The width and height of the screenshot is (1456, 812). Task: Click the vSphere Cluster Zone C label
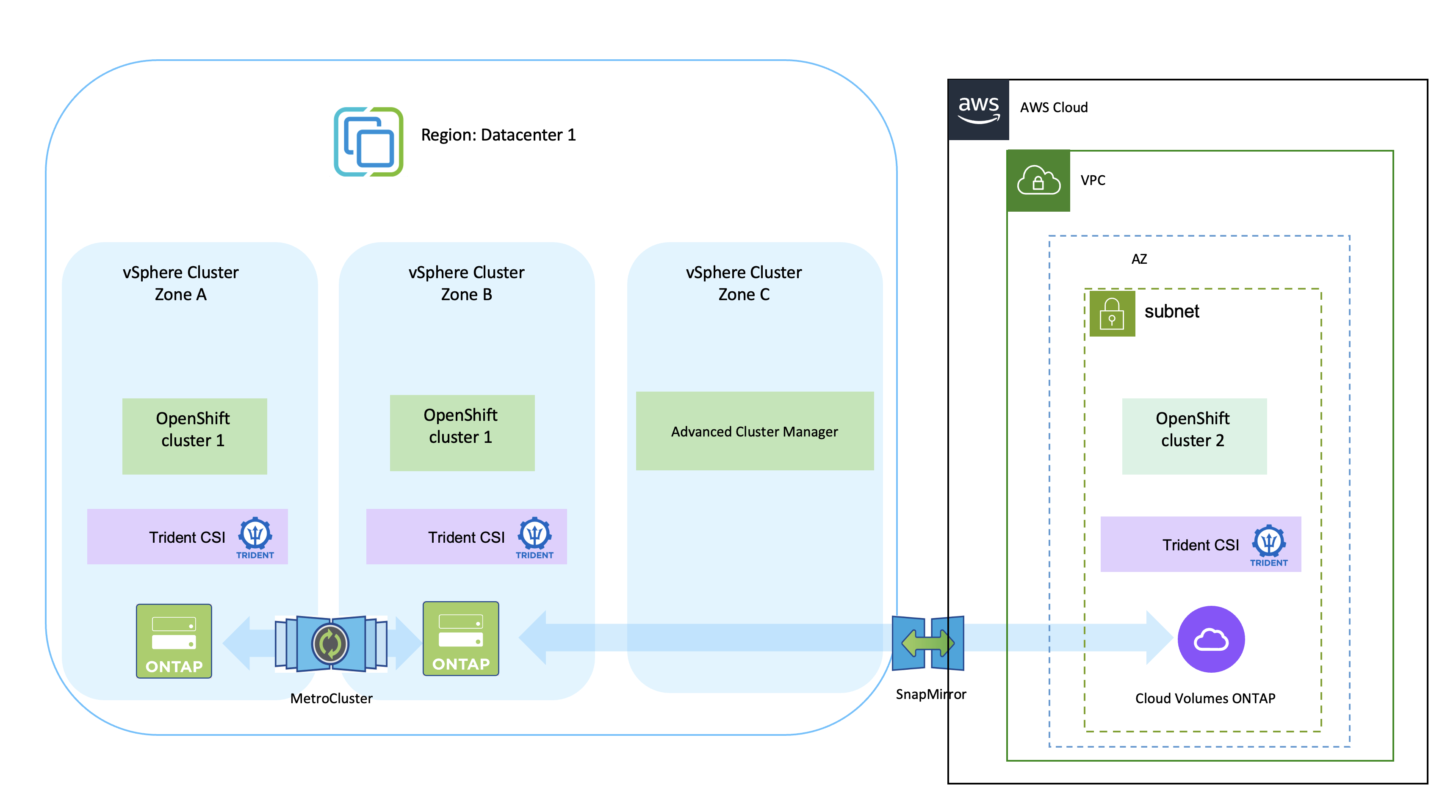click(x=743, y=283)
